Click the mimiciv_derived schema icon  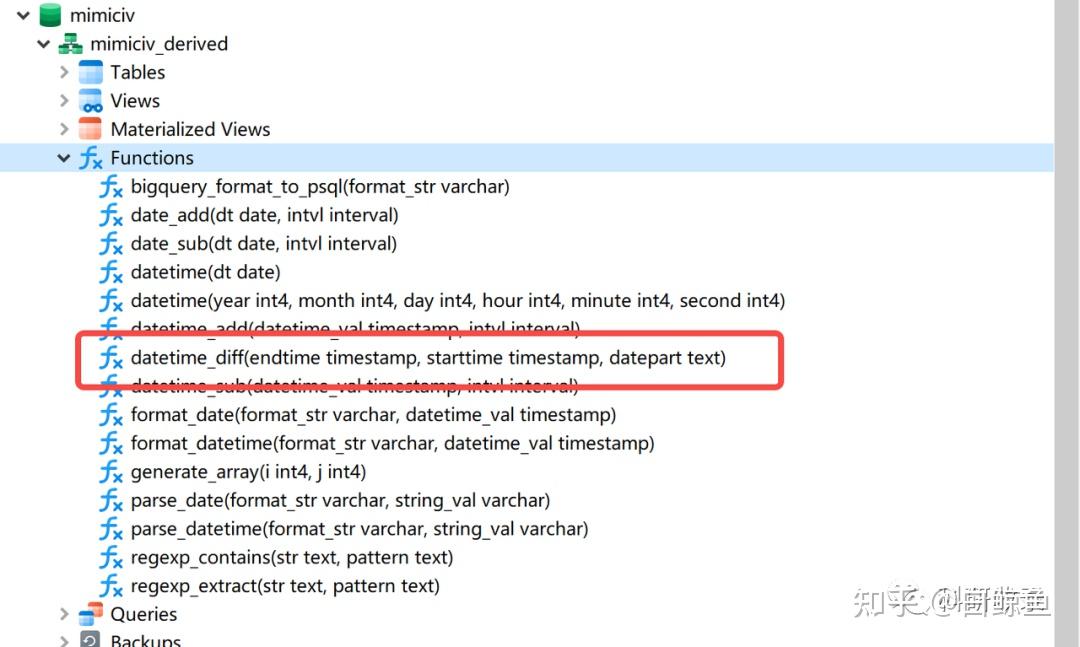pos(70,44)
